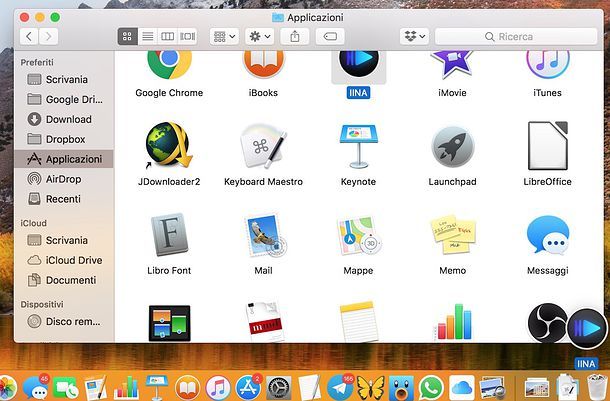This screenshot has width=610, height=401.
Task: Select Messaggi app in Finder window
Action: [x=548, y=235]
